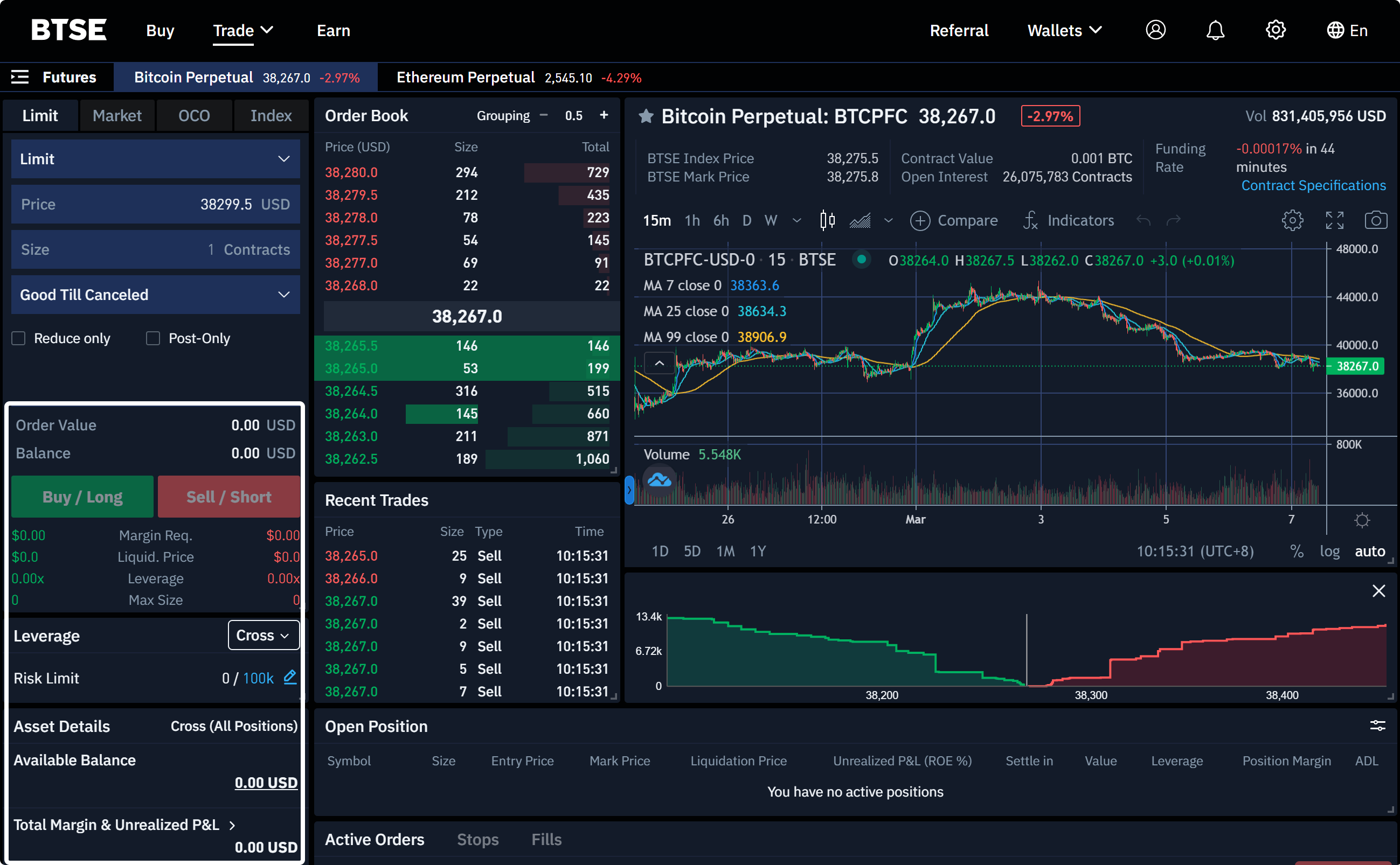Open the Fills tab

click(546, 839)
